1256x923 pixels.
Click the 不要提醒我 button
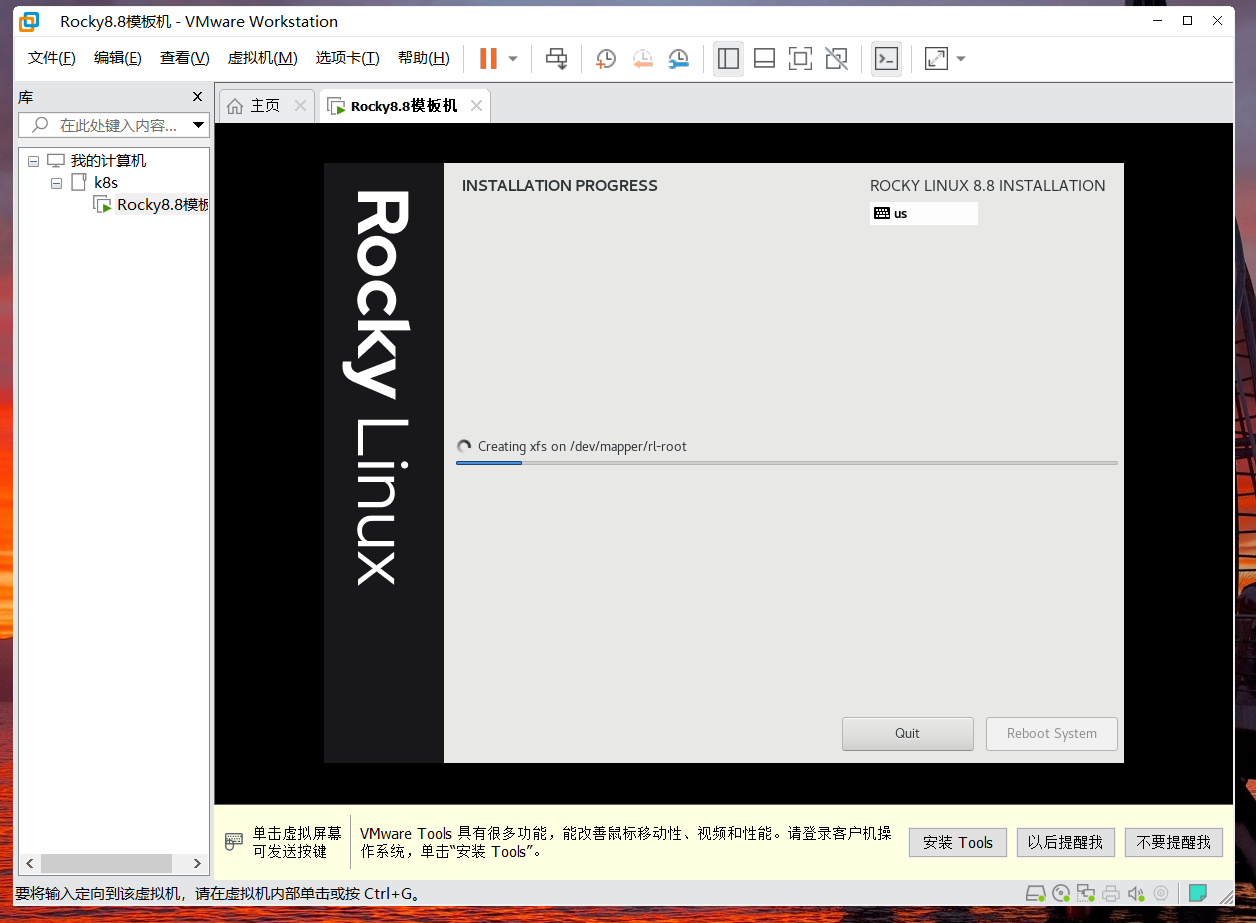point(1174,843)
